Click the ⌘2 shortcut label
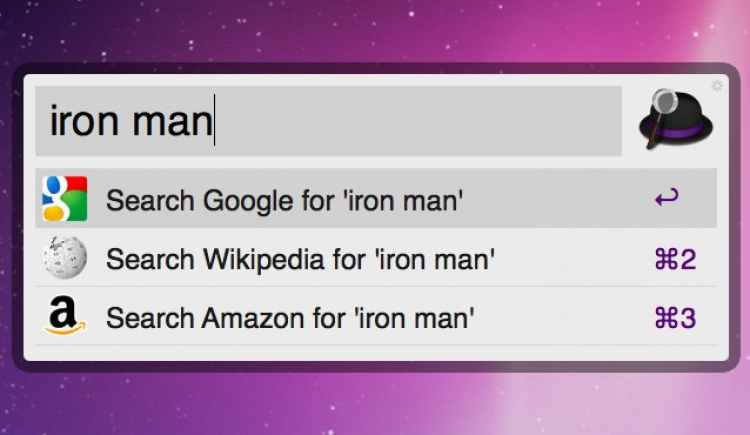Screen dimensions: 750x435 click(x=674, y=260)
